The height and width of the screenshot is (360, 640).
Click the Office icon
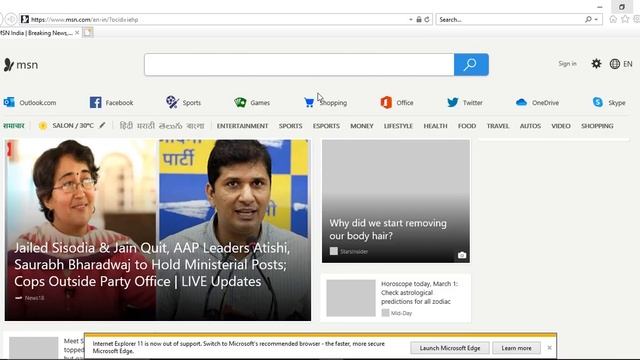[386, 102]
